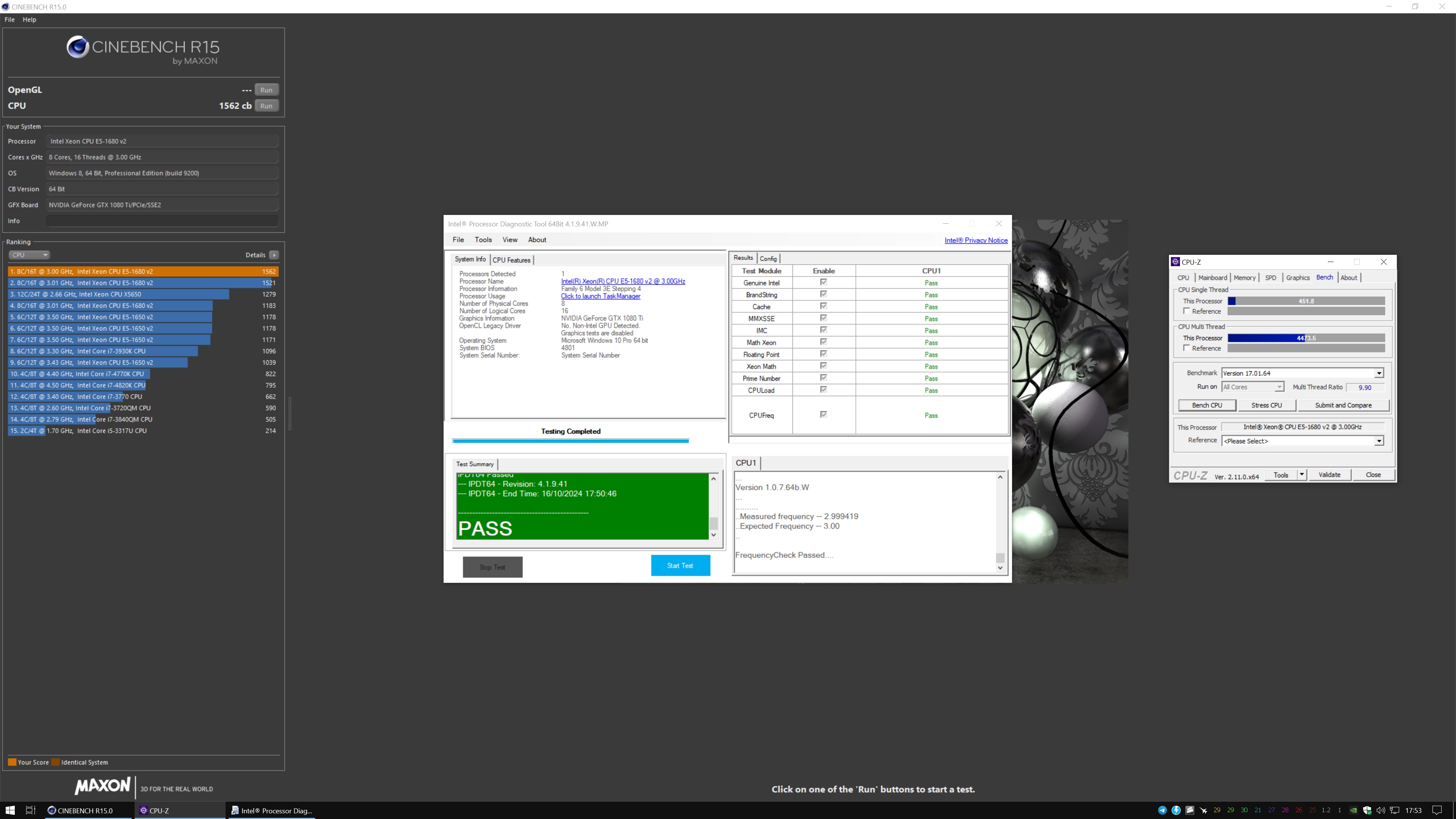Open the Xeon E5-1680 v2 processor name link

tap(623, 281)
